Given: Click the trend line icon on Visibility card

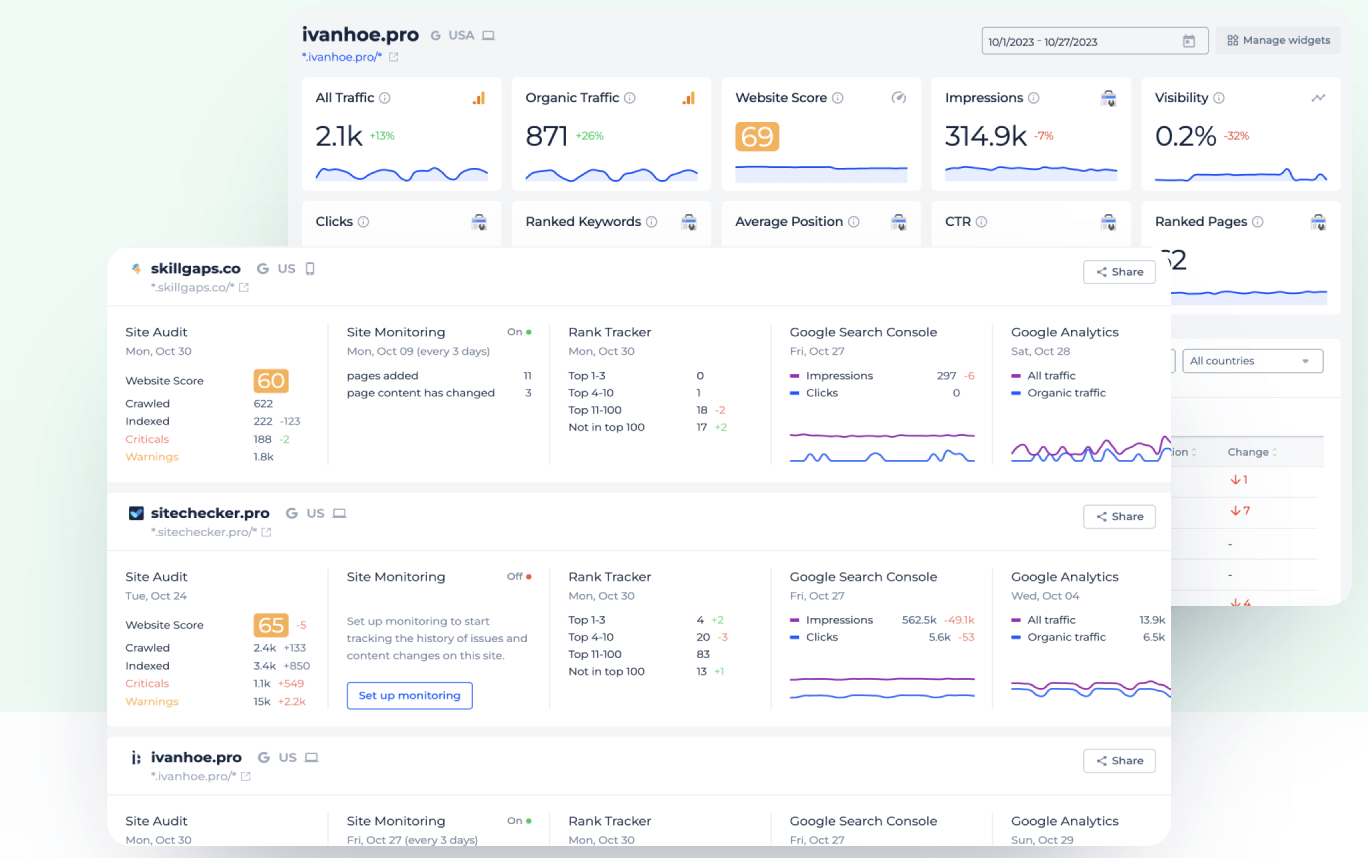Looking at the screenshot, I should click(x=1319, y=98).
